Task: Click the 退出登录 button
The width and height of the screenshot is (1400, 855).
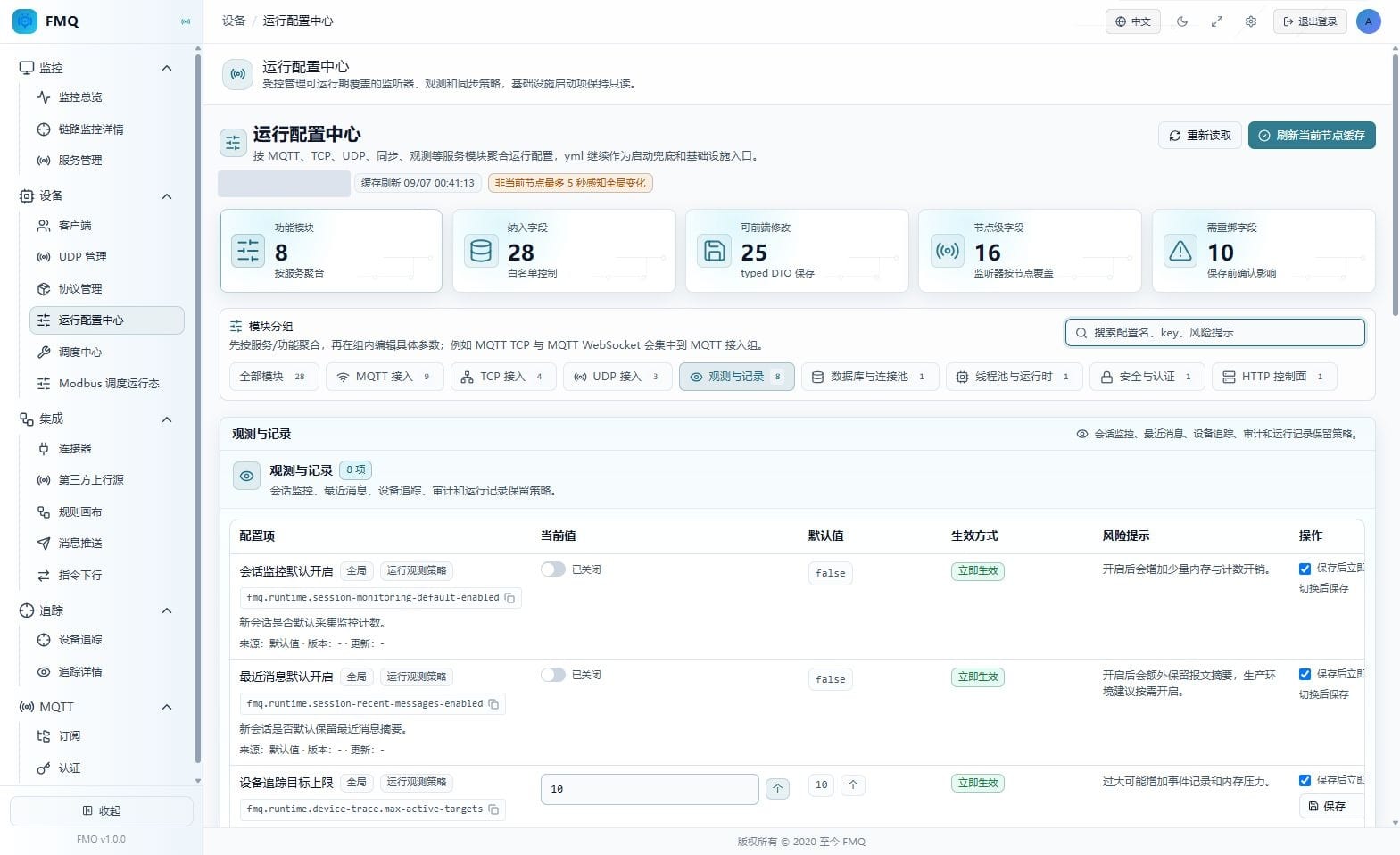Action: pos(1310,21)
